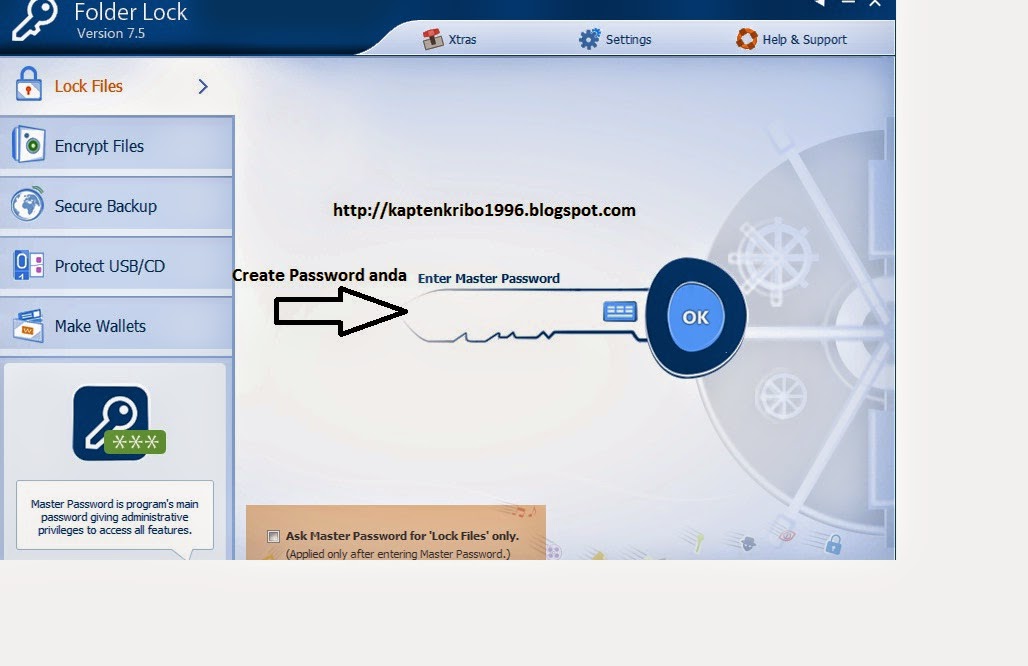
Task: Open the Xtras menu
Action: pyautogui.click(x=450, y=39)
